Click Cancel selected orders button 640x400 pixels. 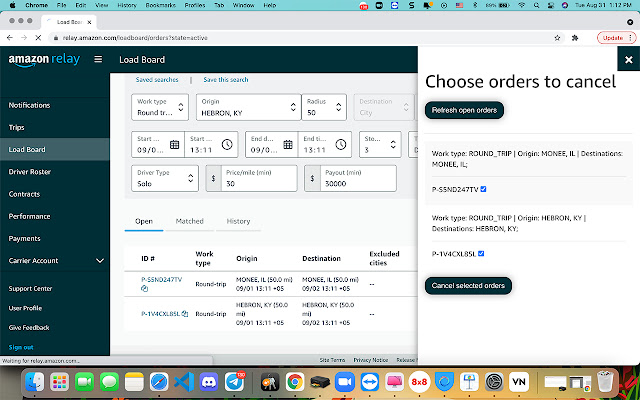(468, 286)
